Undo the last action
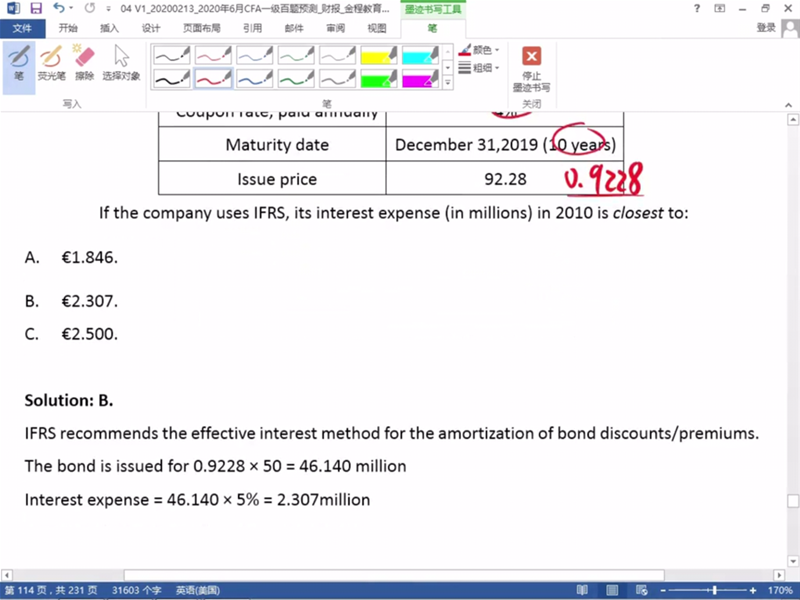 59,8
